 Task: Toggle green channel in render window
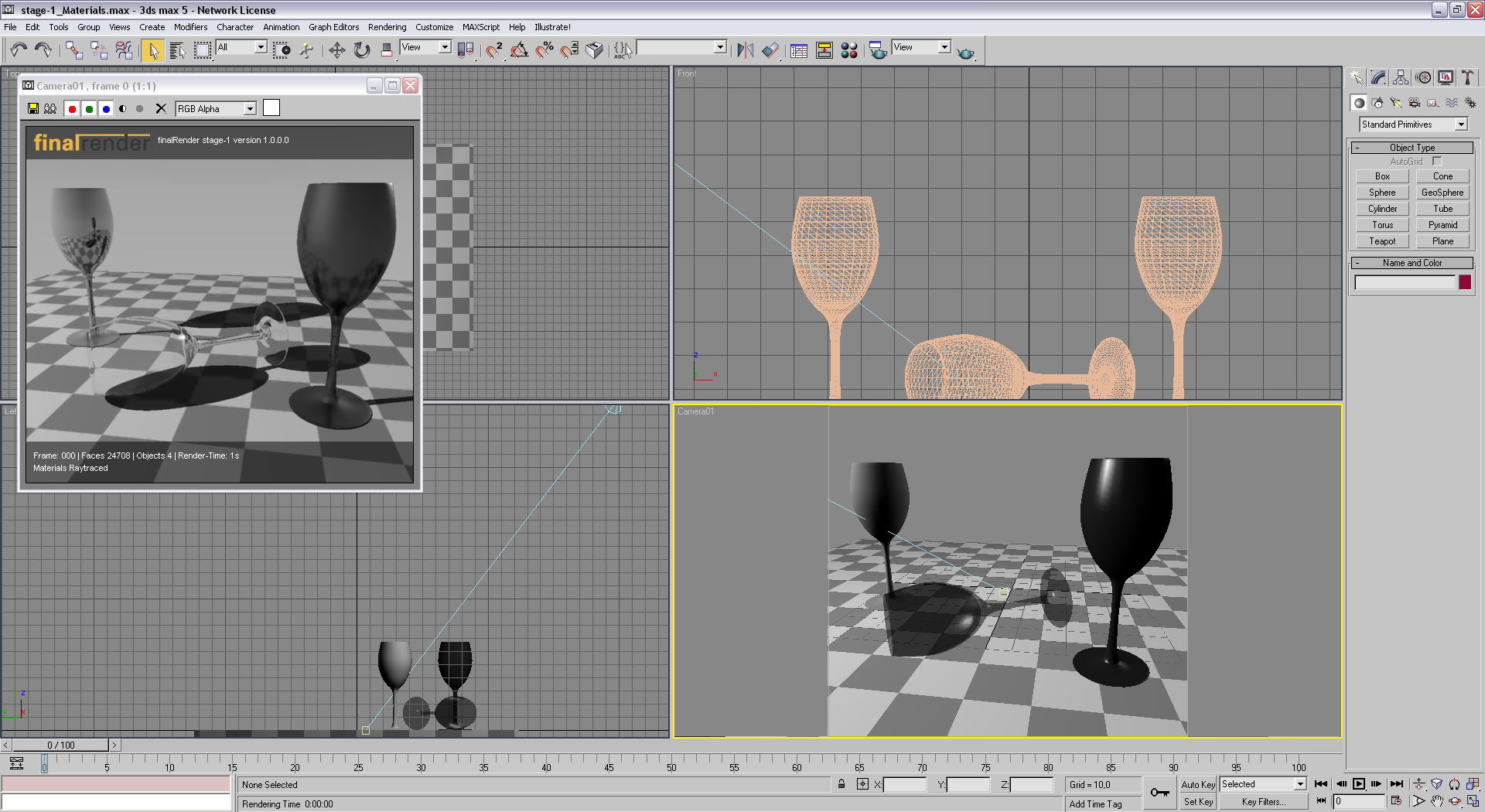pyautogui.click(x=89, y=108)
